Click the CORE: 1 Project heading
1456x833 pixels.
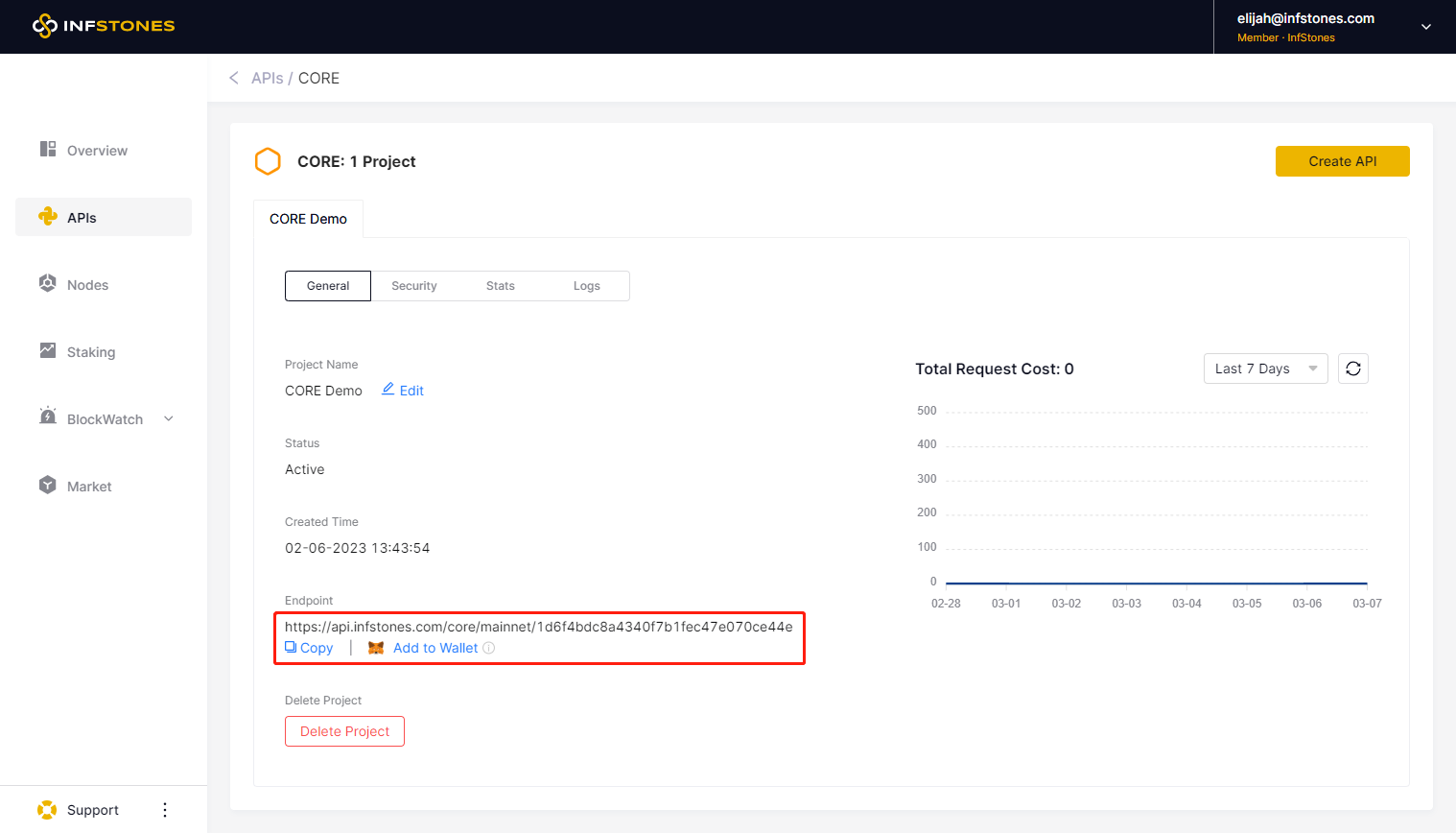[x=357, y=161]
